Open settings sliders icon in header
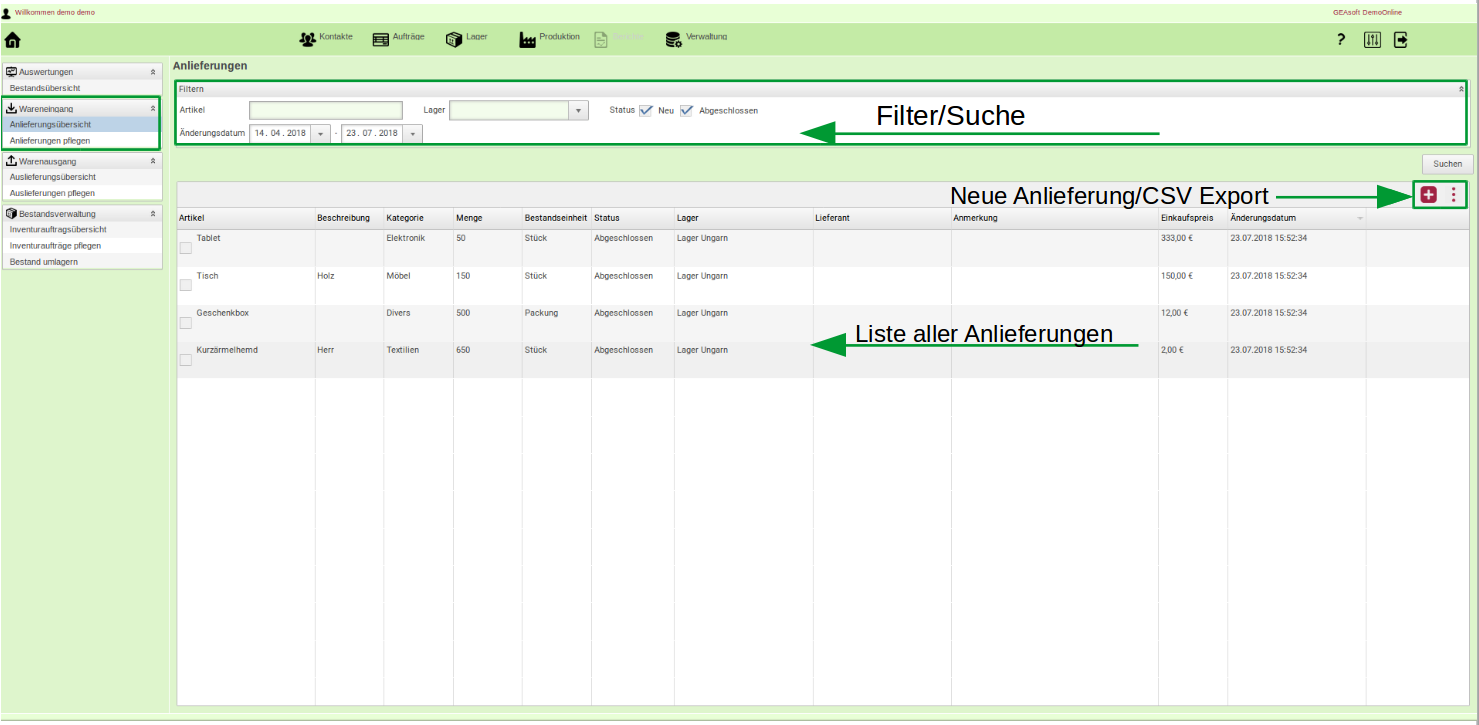The height and width of the screenshot is (725, 1479). [1372, 40]
